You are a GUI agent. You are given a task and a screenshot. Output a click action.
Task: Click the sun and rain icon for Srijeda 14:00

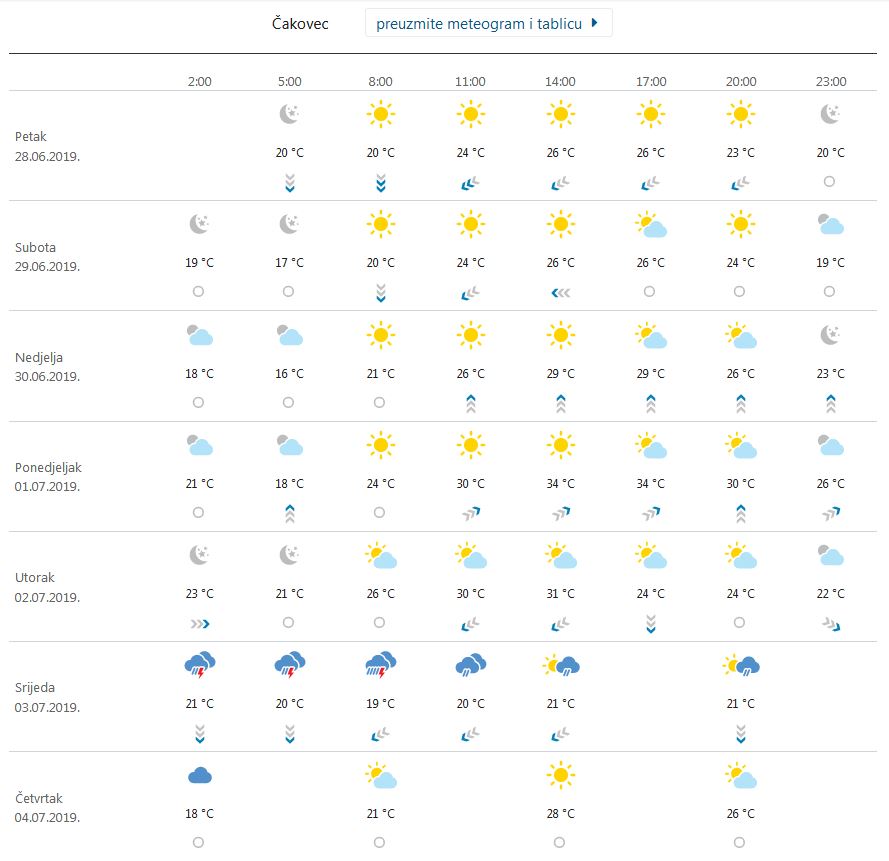(x=560, y=663)
